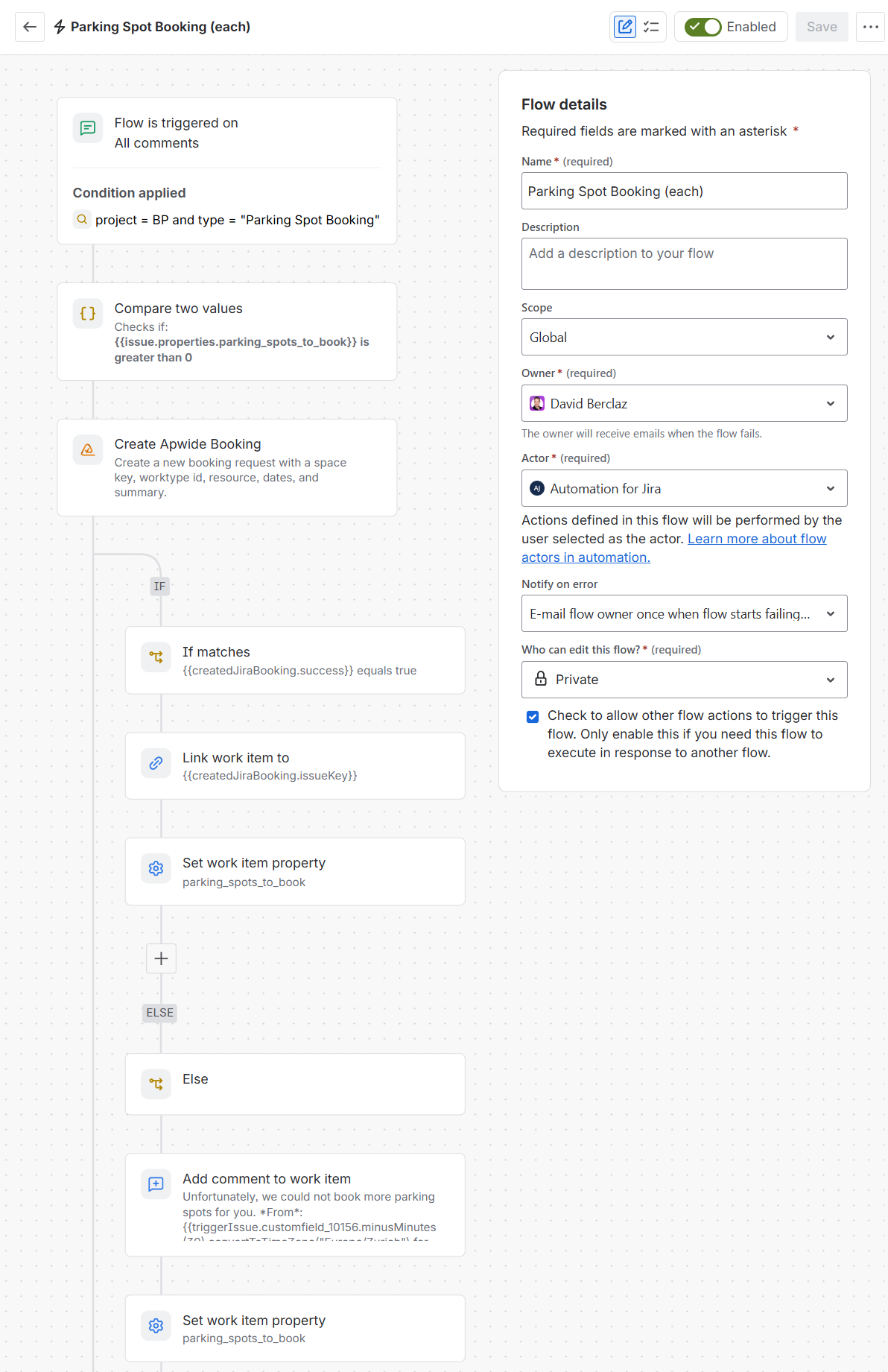Open the Compare two values step

[x=227, y=332]
